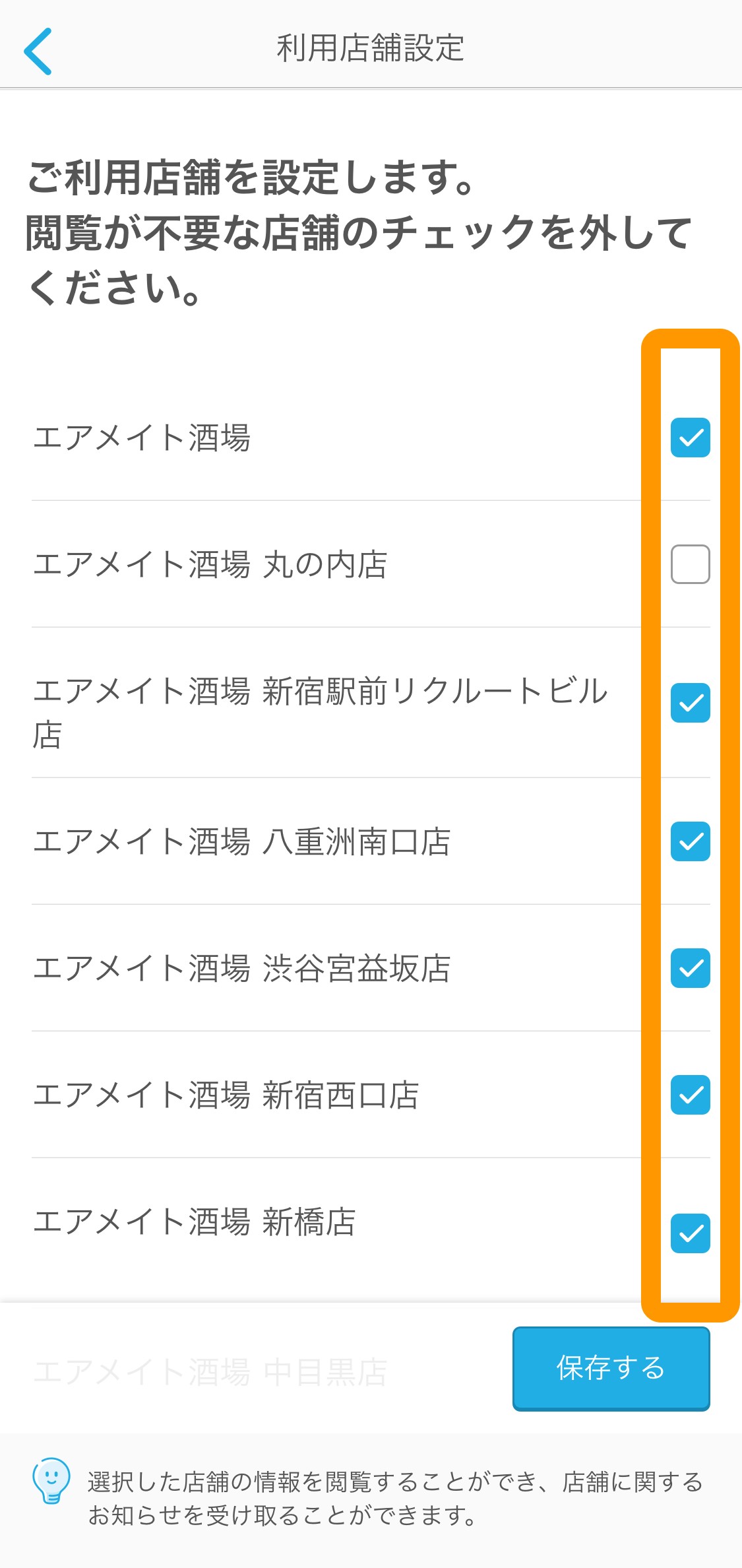The image size is (742, 1568).
Task: Tap the first エアメイト酒場 row label
Action: (142, 438)
